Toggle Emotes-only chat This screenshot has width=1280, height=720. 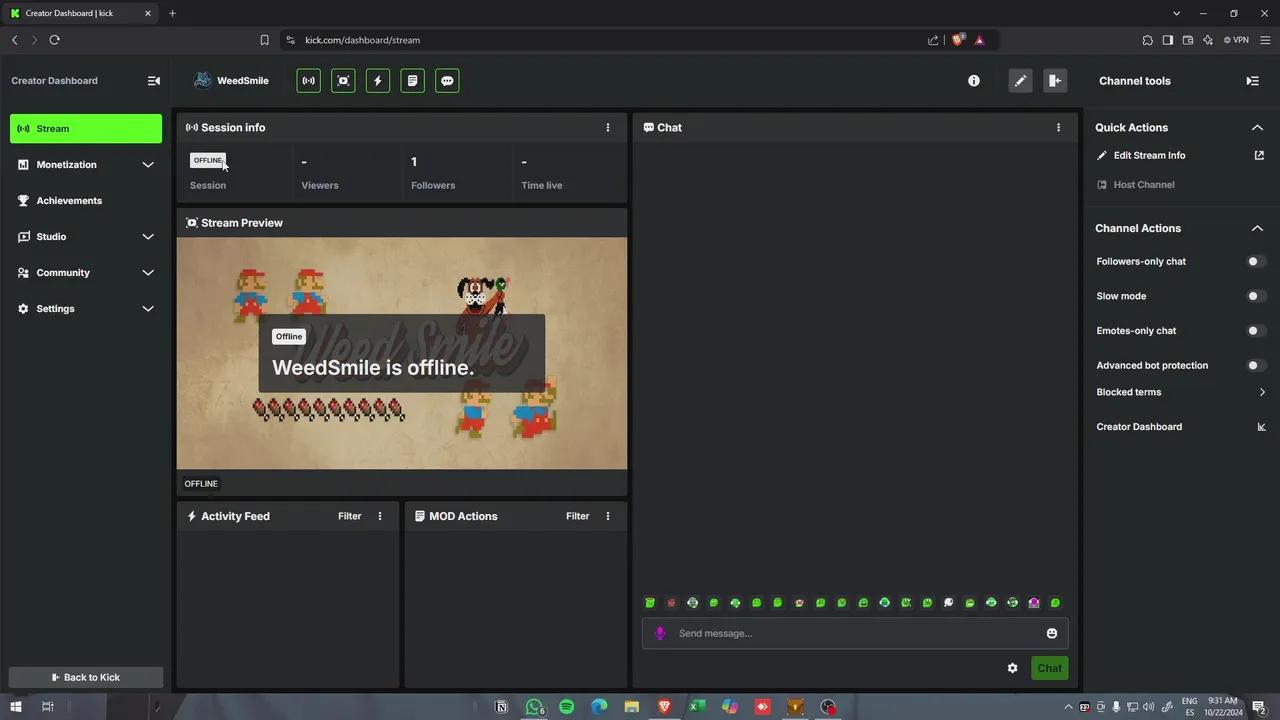click(1256, 331)
